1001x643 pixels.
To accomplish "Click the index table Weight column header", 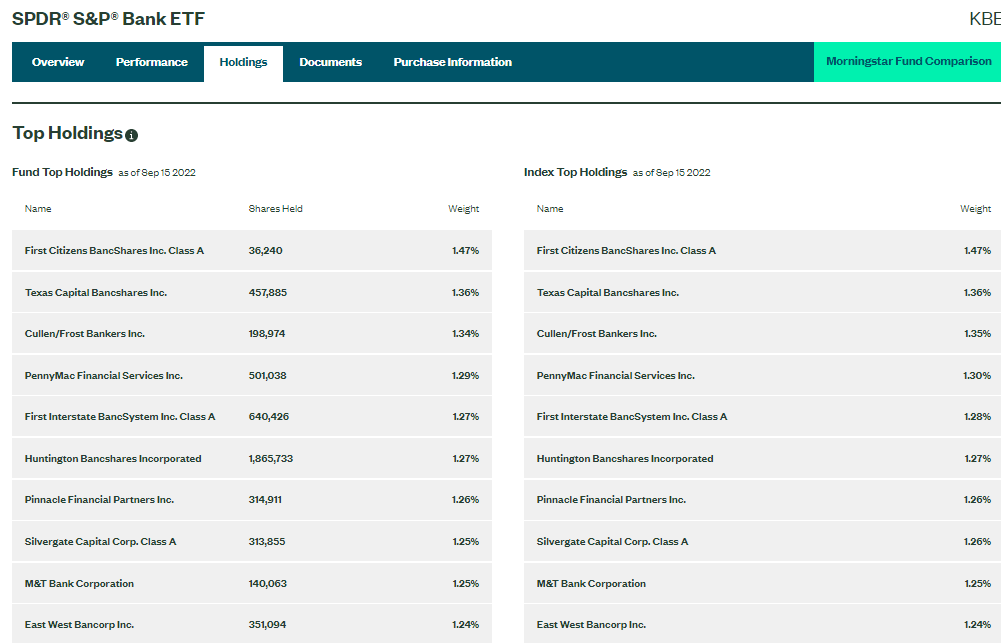I will pyautogui.click(x=975, y=209).
